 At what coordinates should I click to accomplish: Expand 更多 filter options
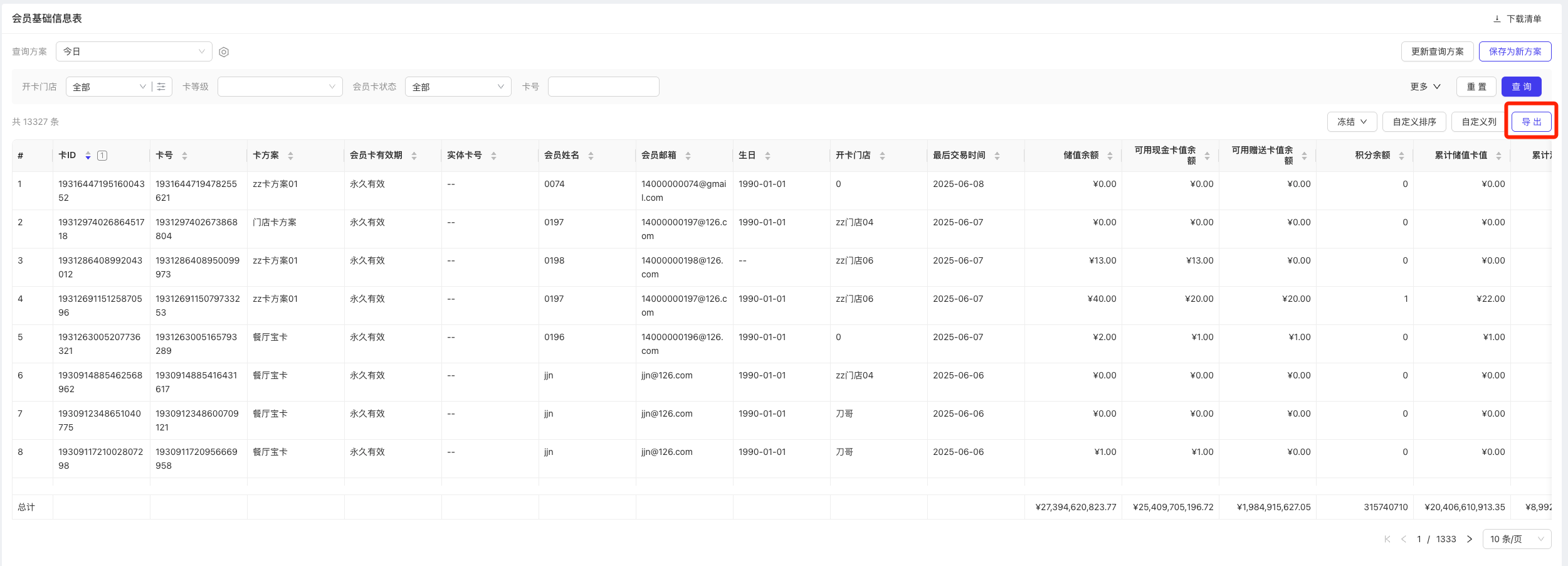1425,87
